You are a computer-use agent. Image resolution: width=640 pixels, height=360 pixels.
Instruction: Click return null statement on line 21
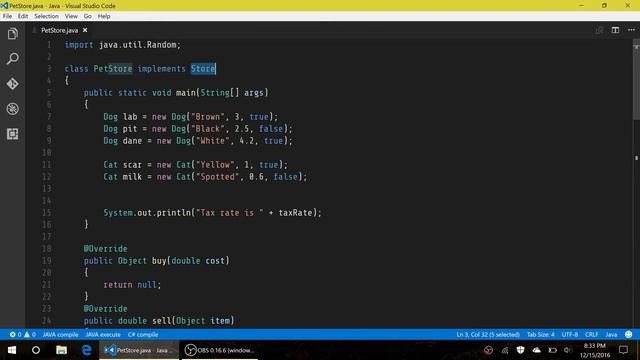(x=132, y=284)
